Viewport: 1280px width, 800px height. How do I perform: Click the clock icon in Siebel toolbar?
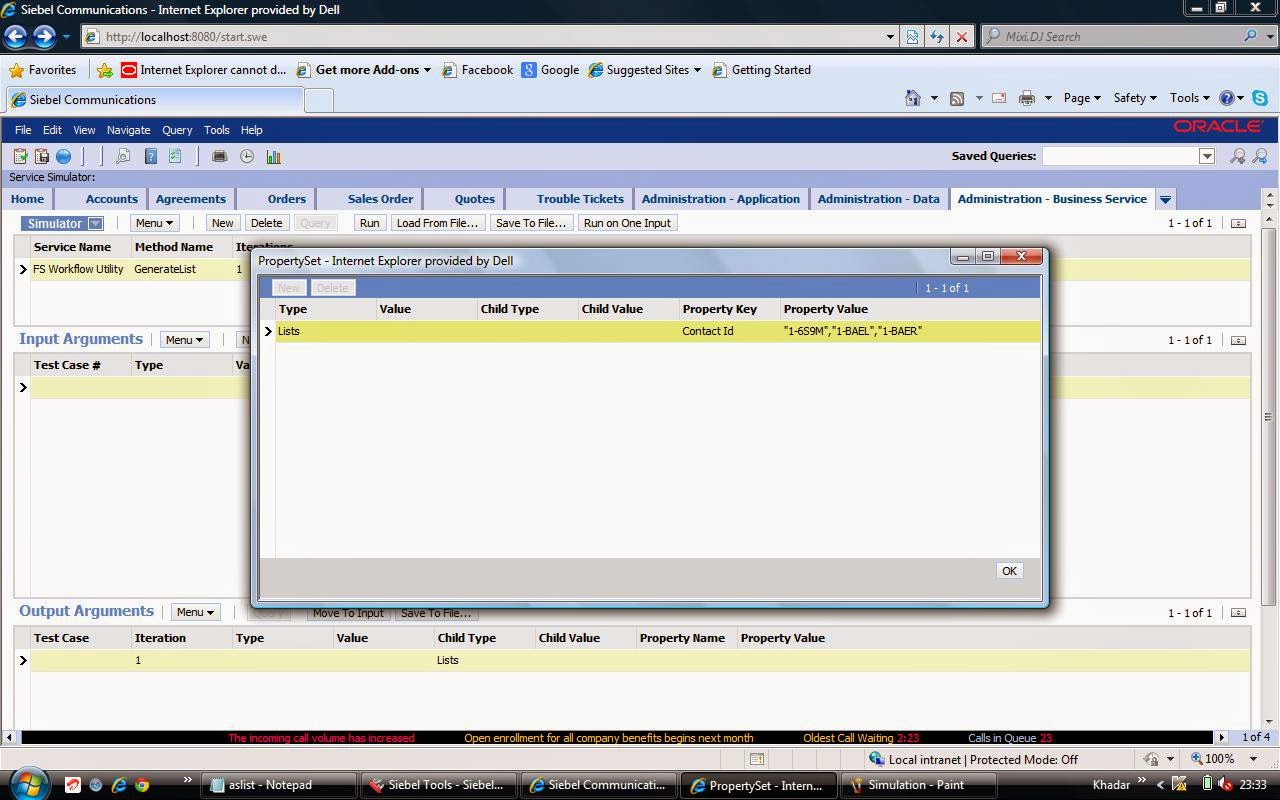(247, 156)
